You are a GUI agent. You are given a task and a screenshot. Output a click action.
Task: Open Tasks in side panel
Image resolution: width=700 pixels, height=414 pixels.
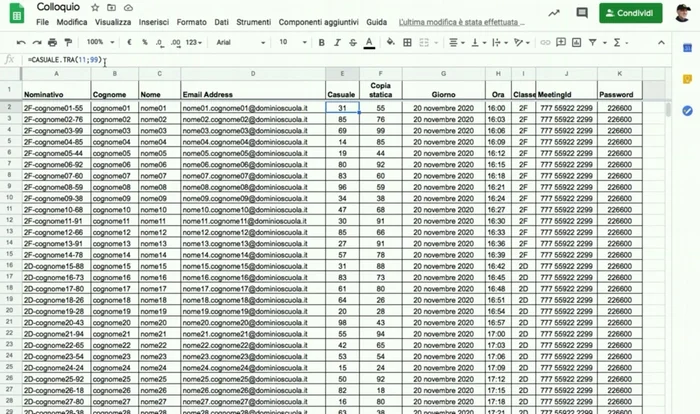688,110
